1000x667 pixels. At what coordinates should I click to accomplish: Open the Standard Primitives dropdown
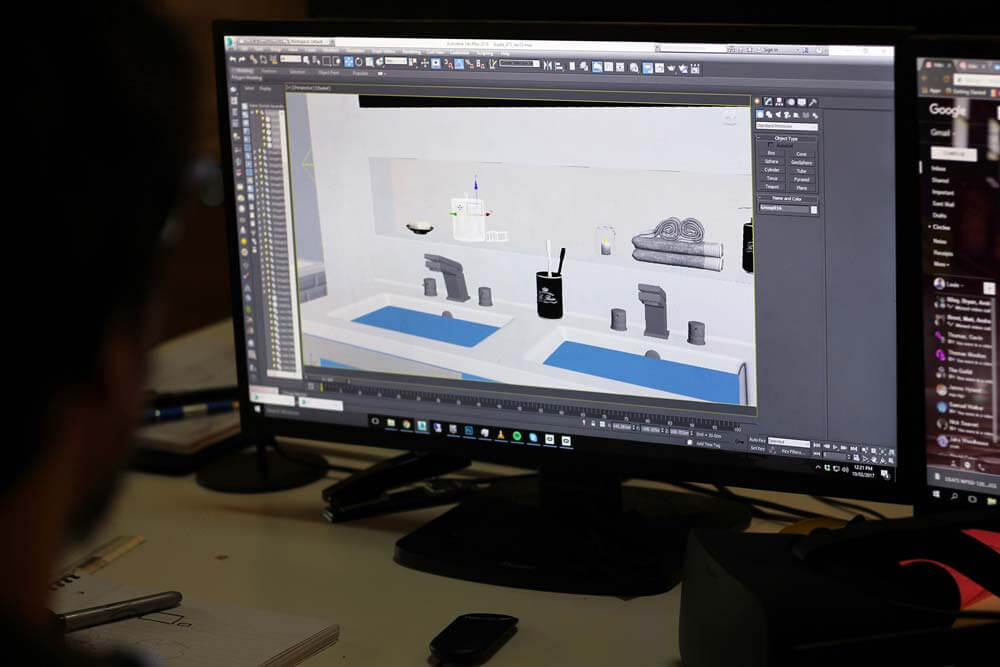click(x=787, y=126)
